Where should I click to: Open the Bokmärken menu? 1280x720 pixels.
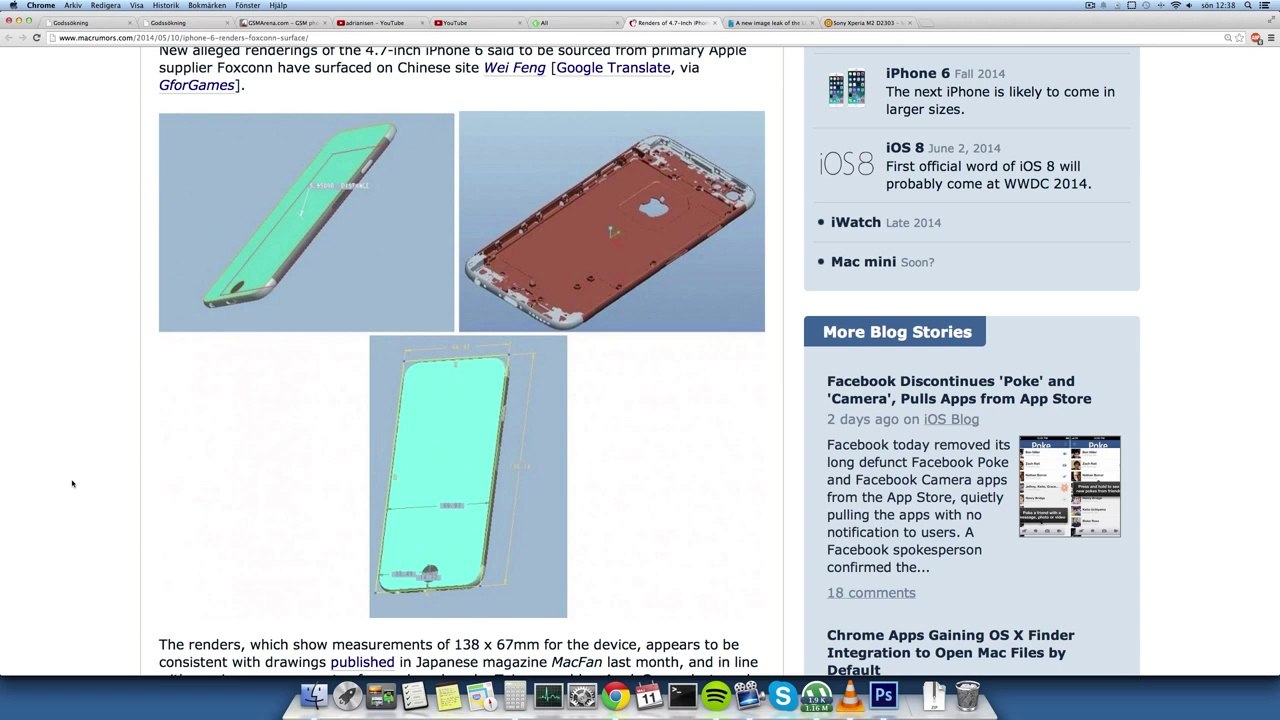coord(207,5)
